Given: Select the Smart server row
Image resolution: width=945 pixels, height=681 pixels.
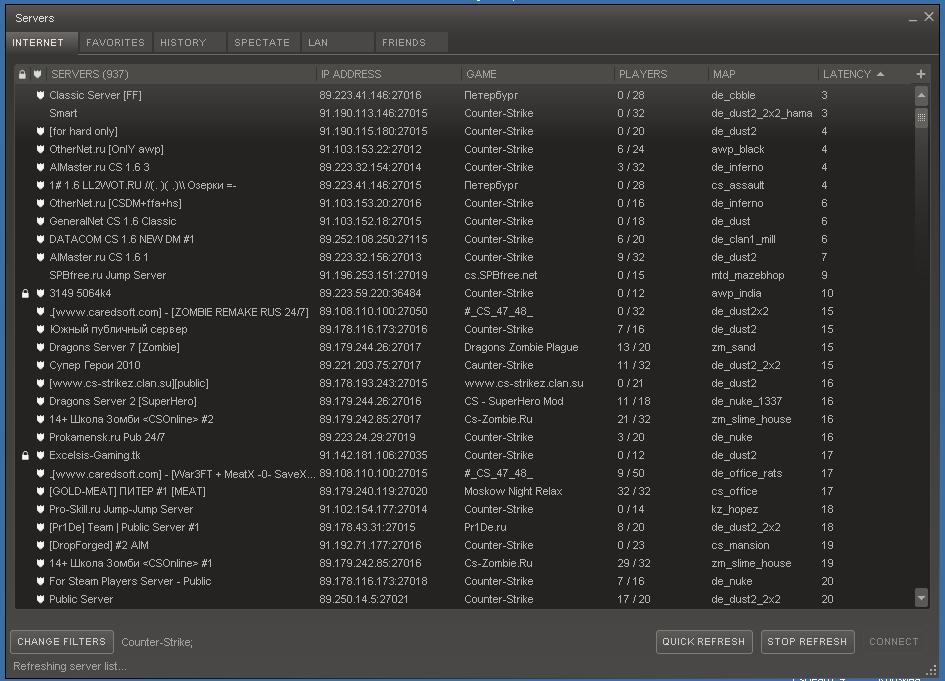Looking at the screenshot, I should 464,113.
